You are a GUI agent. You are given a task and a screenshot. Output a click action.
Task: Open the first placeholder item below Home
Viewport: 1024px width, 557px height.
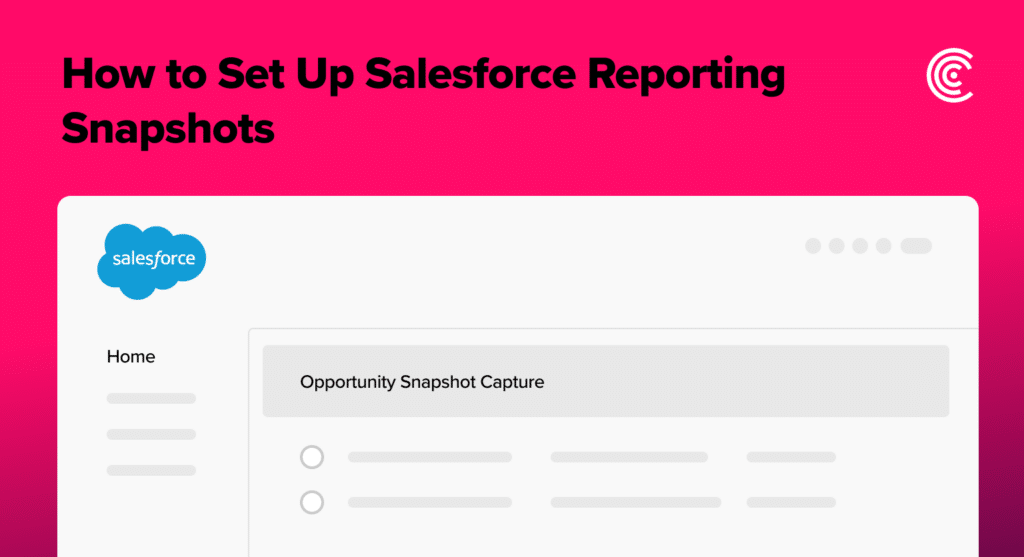point(152,398)
